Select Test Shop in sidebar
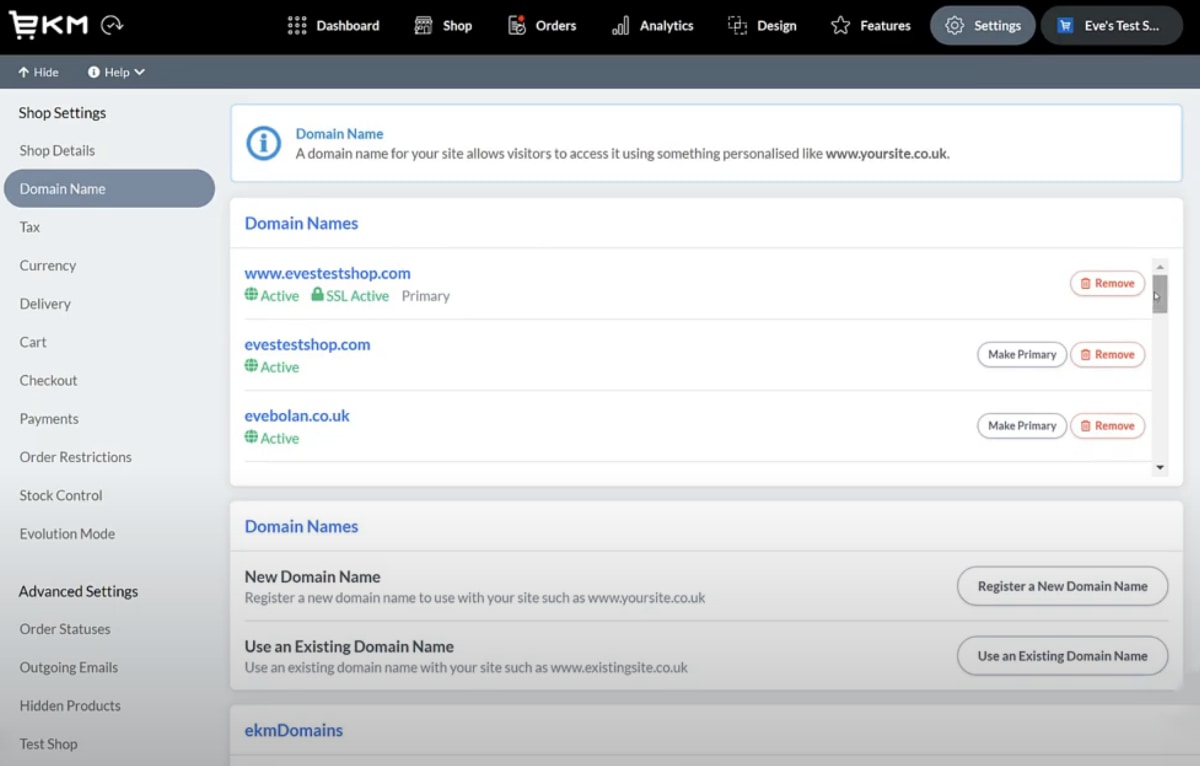1200x766 pixels. click(x=48, y=744)
